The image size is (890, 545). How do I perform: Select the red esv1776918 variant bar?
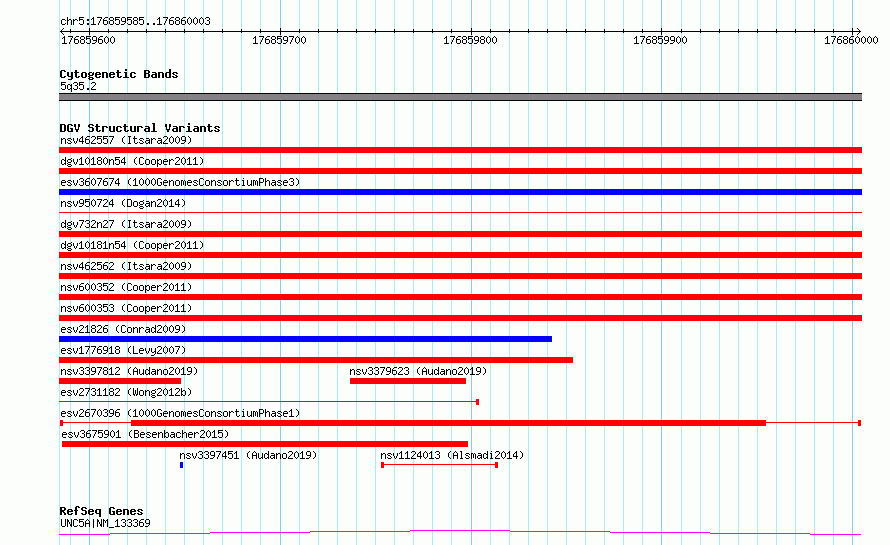(316, 360)
